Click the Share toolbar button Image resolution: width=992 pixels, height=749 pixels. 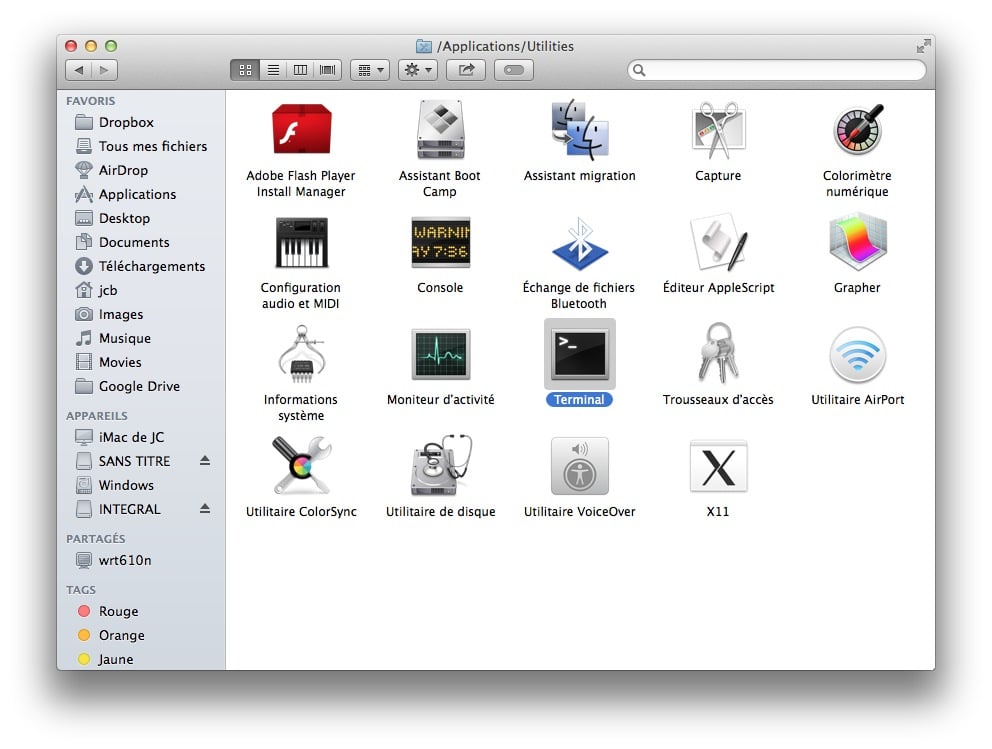point(466,70)
